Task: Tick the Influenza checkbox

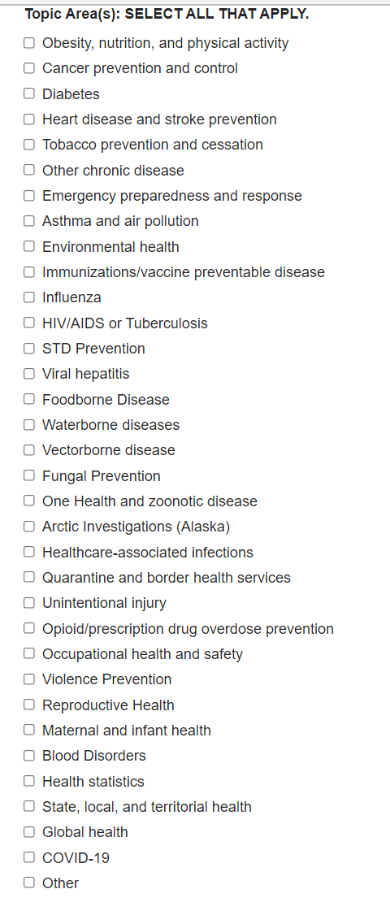Action: point(29,297)
